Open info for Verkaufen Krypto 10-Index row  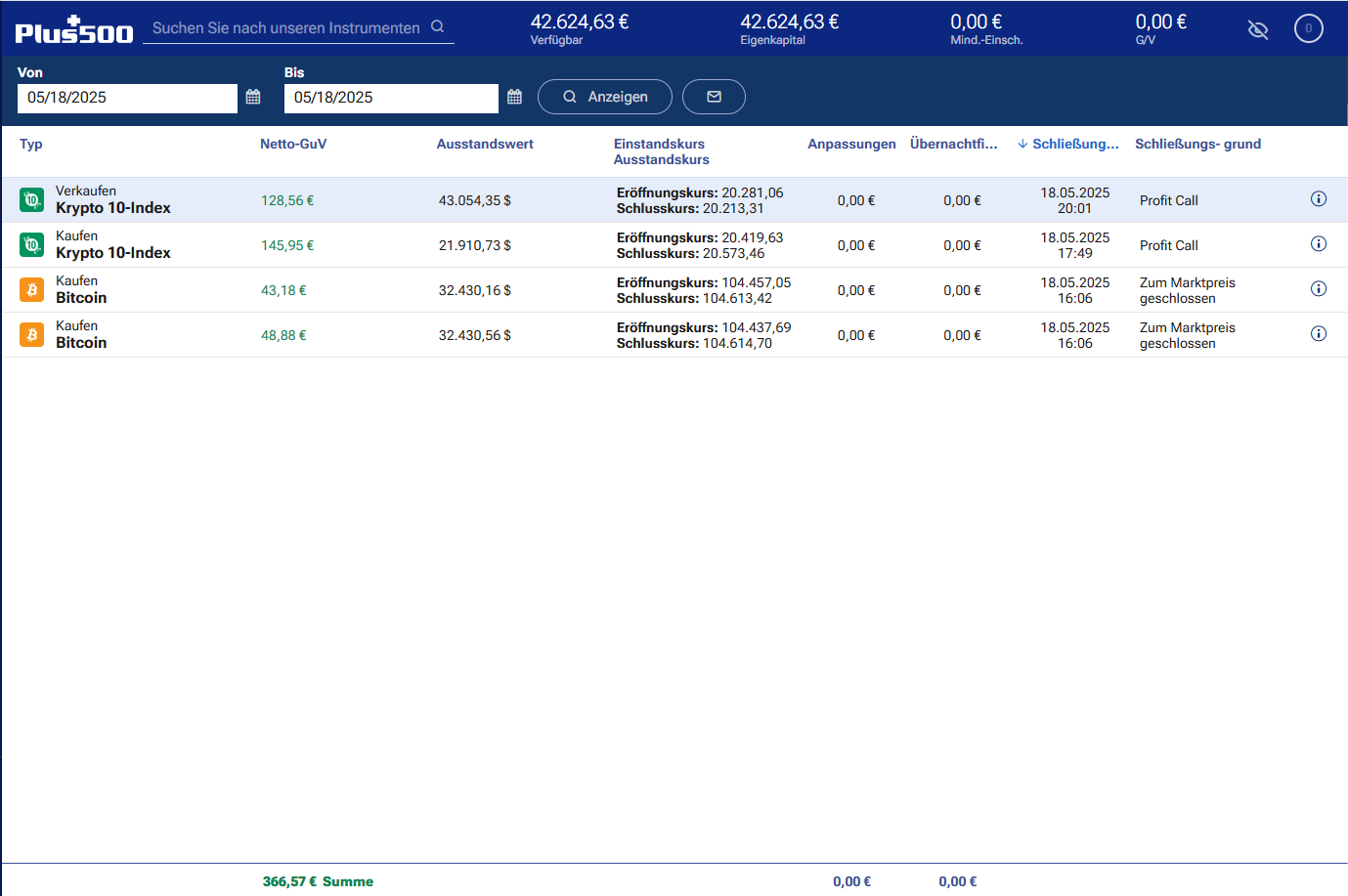tap(1318, 199)
